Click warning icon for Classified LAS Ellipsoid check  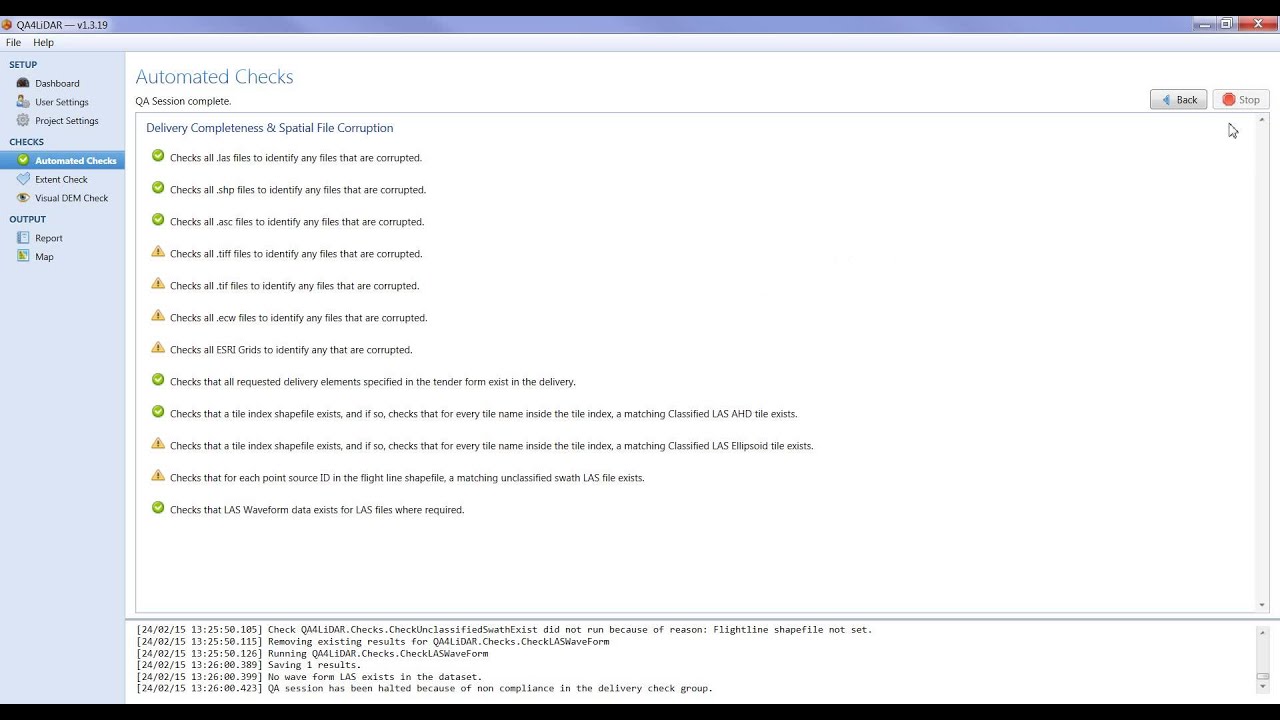pos(158,444)
